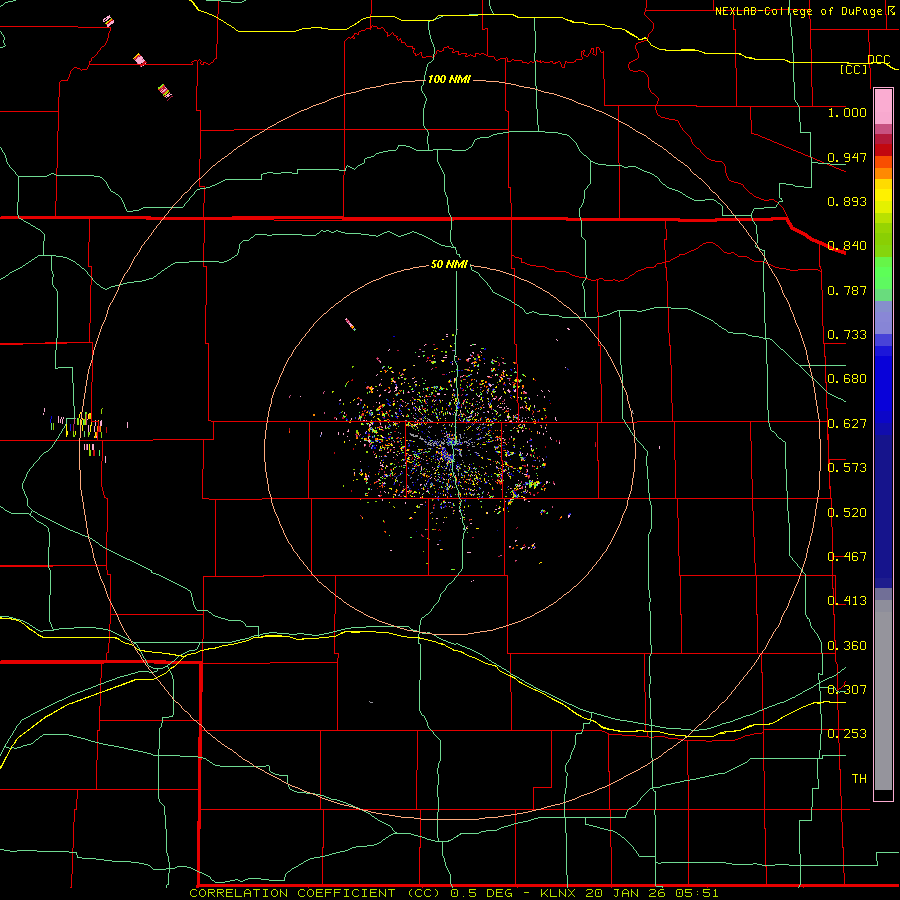Click the bright green segment of the color bar
Viewport: 900px width, 900px height.
(883, 273)
